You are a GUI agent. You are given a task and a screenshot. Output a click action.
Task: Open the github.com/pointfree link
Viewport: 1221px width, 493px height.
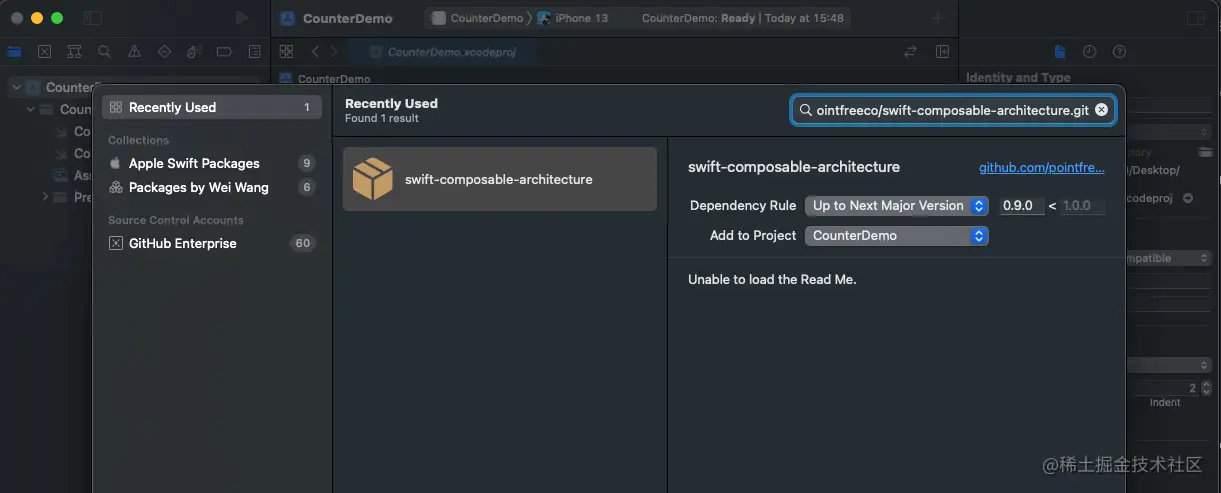[1042, 168]
